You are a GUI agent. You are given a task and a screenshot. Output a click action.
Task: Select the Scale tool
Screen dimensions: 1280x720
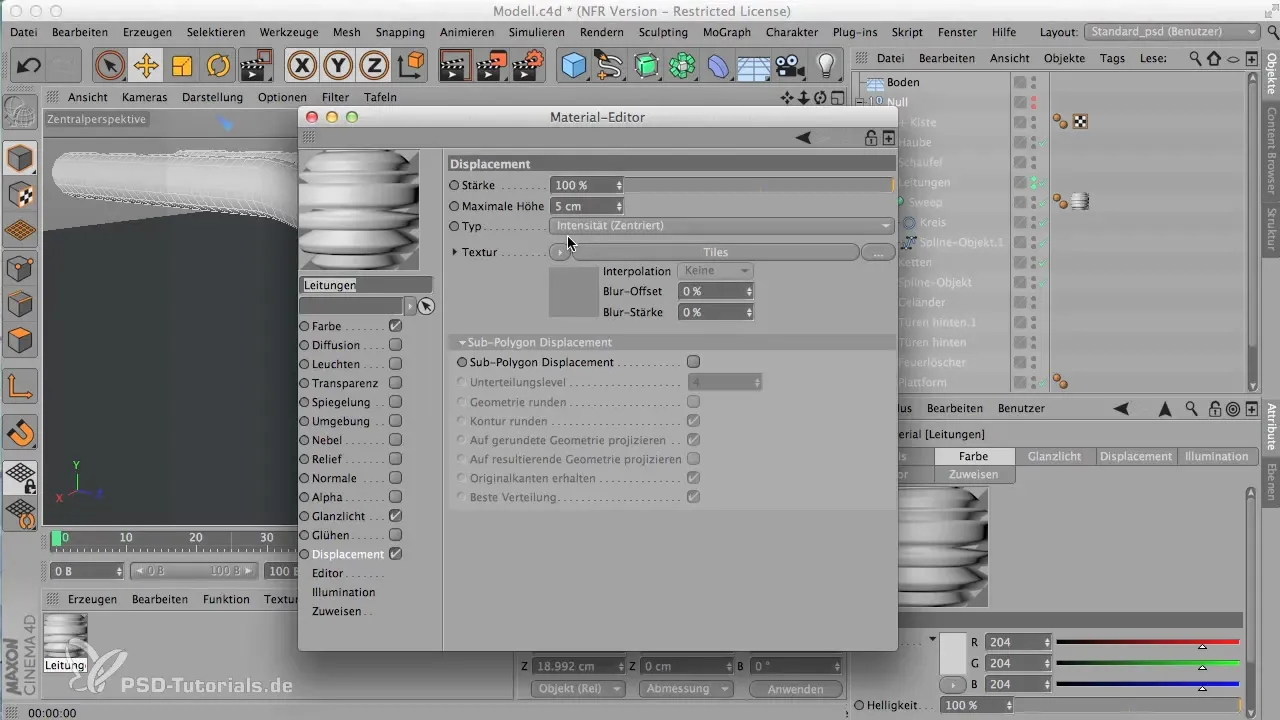tap(182, 66)
